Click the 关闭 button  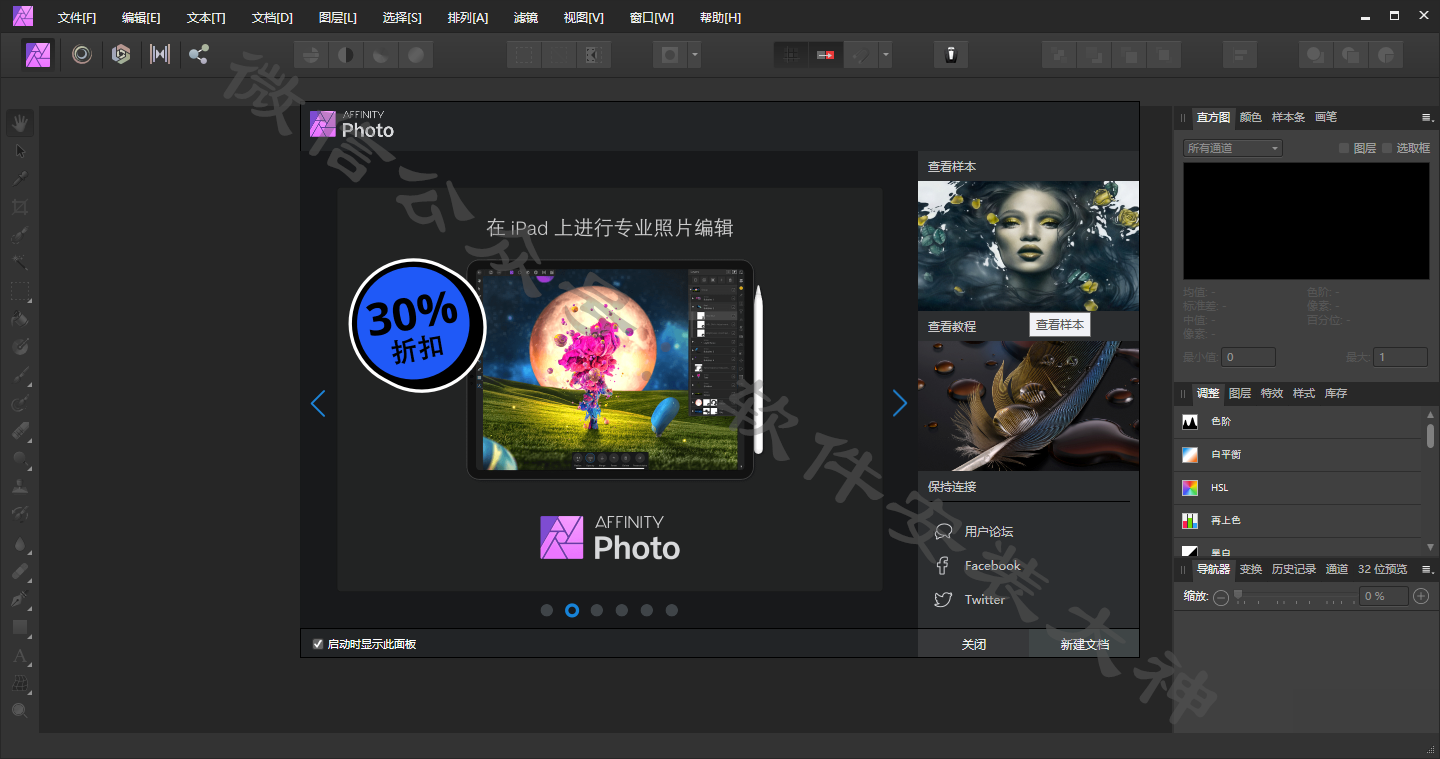coord(974,644)
